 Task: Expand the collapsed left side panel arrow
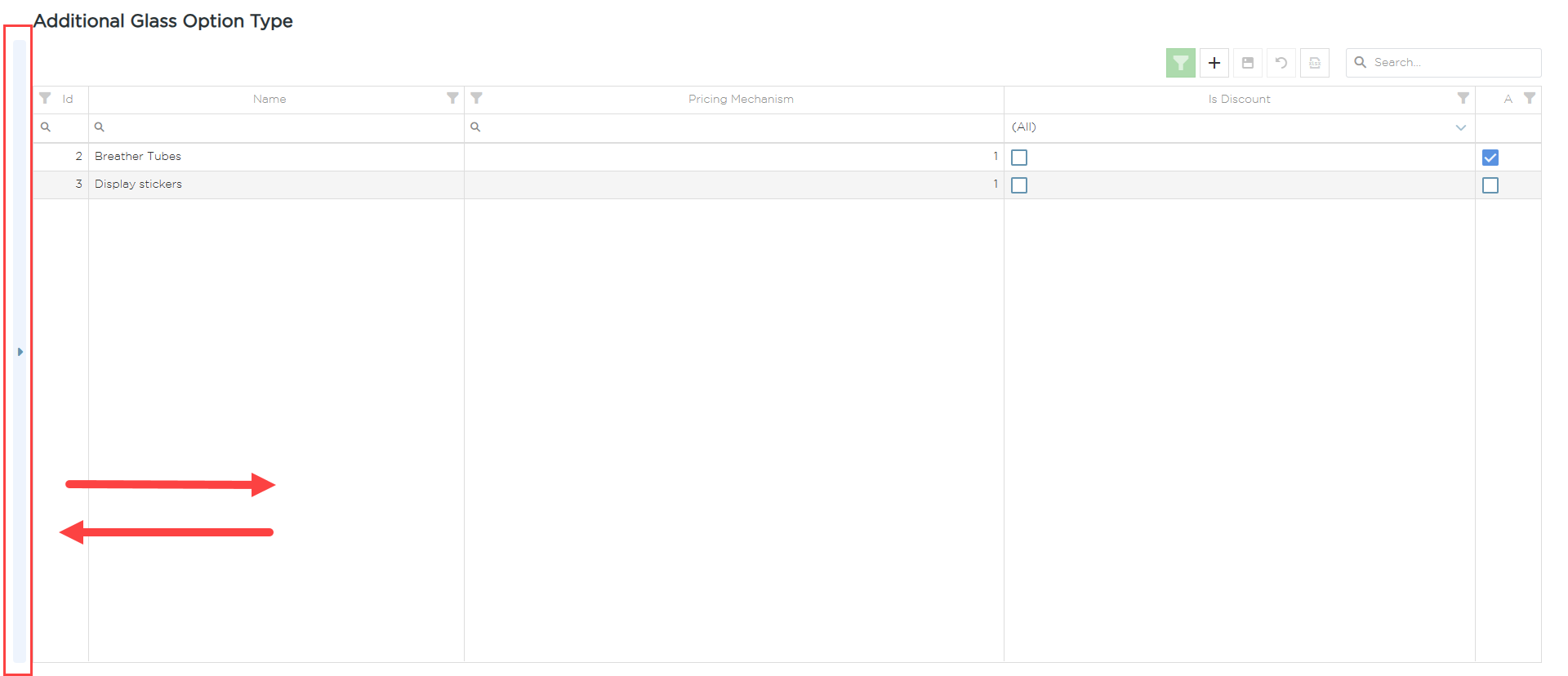click(x=20, y=352)
